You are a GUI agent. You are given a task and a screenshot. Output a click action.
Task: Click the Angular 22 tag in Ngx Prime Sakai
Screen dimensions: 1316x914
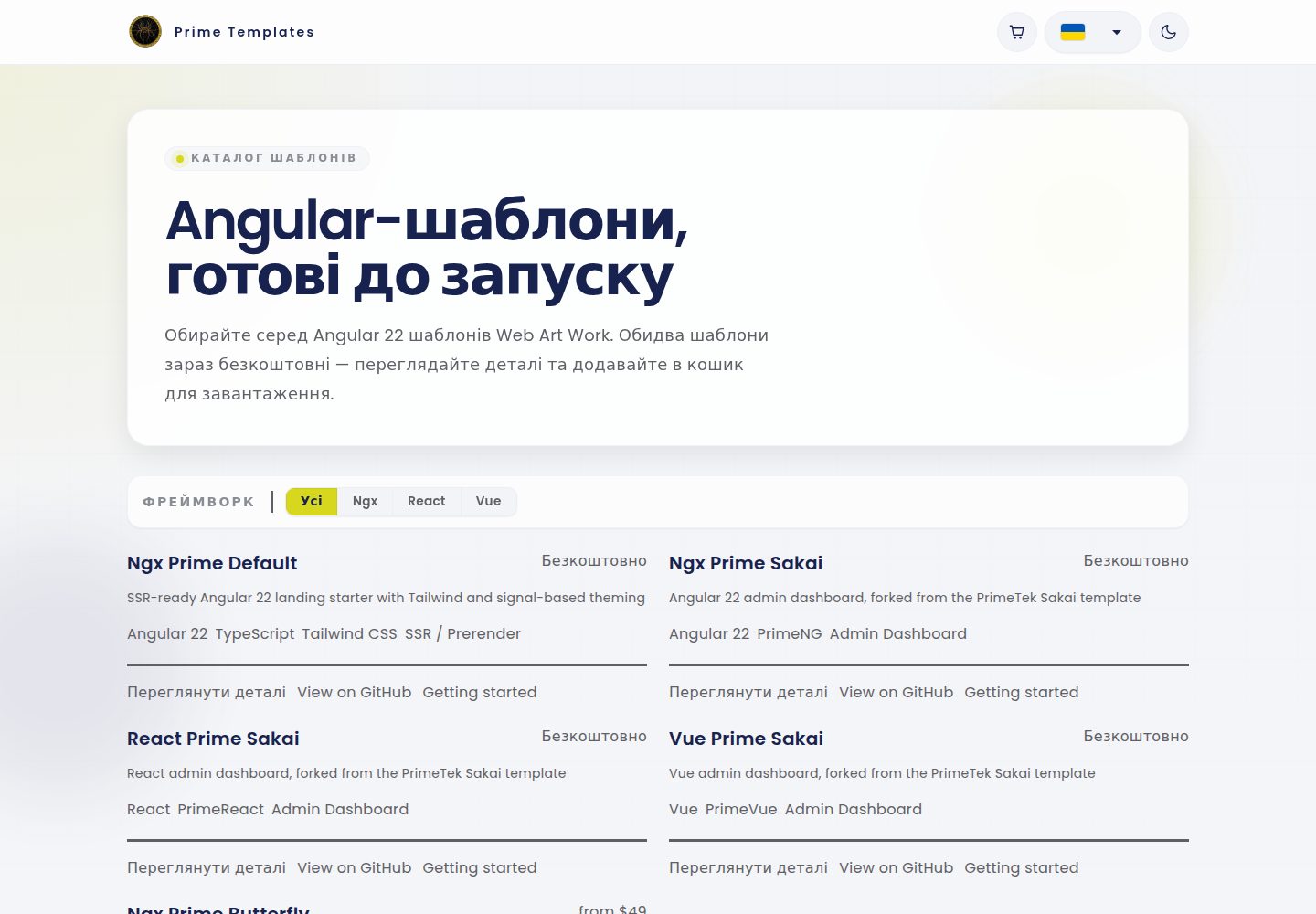tap(709, 633)
